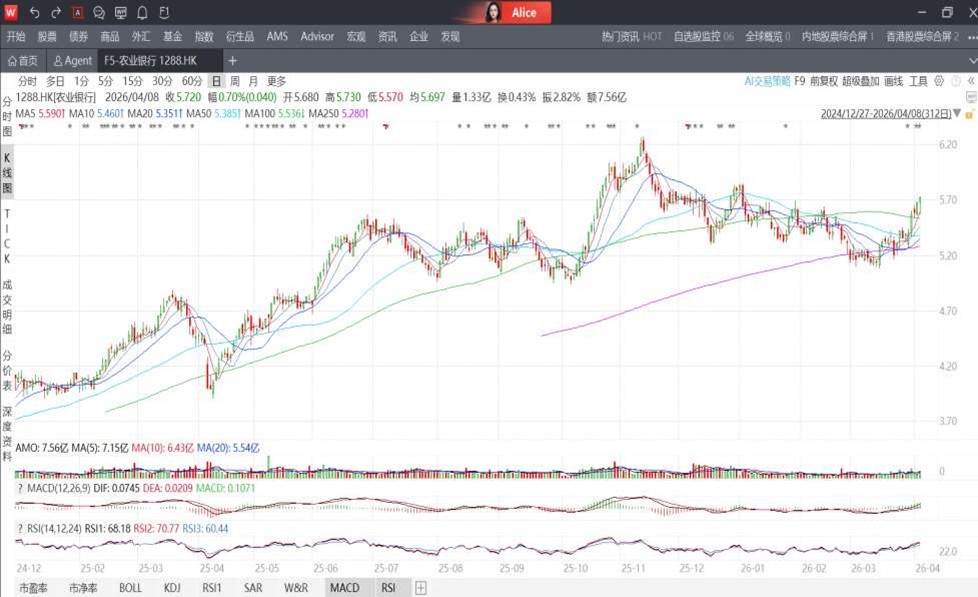
Task: Open the Alice assistant avatar
Action: tap(493, 13)
